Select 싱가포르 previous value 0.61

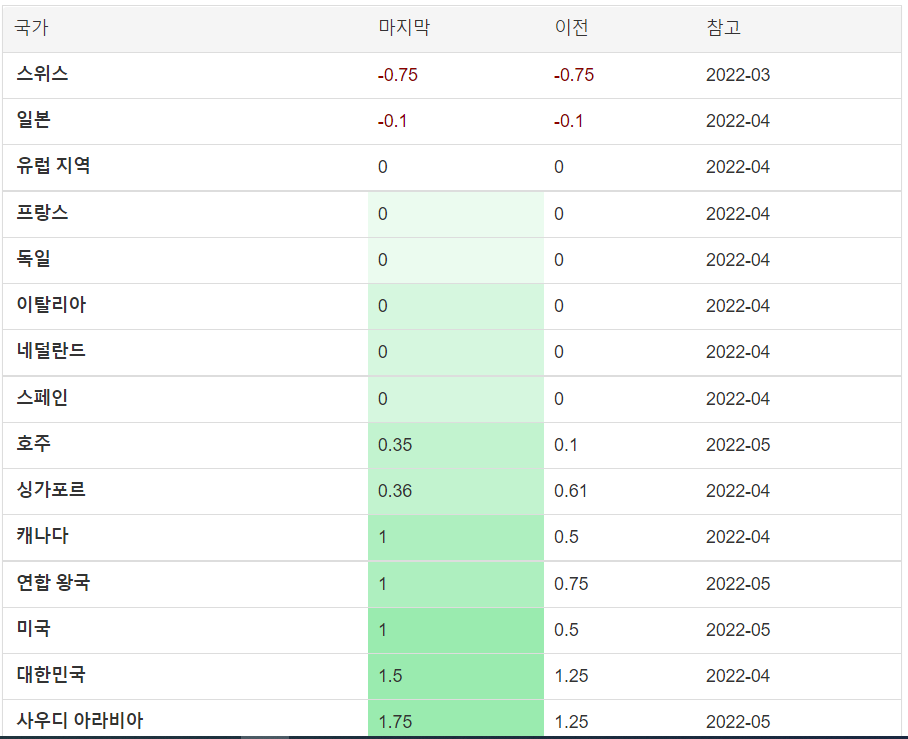(570, 491)
